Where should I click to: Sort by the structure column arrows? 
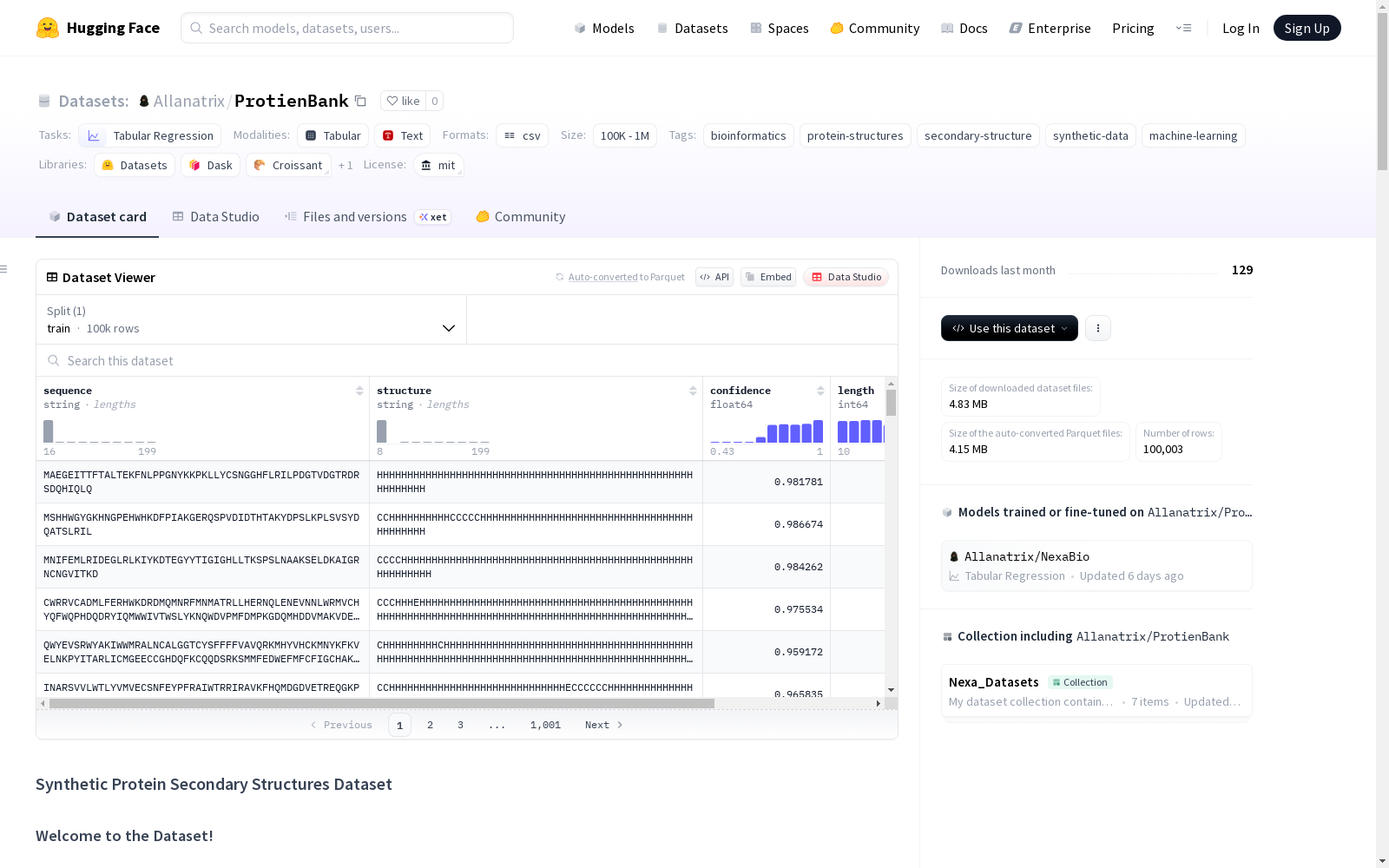point(693,391)
